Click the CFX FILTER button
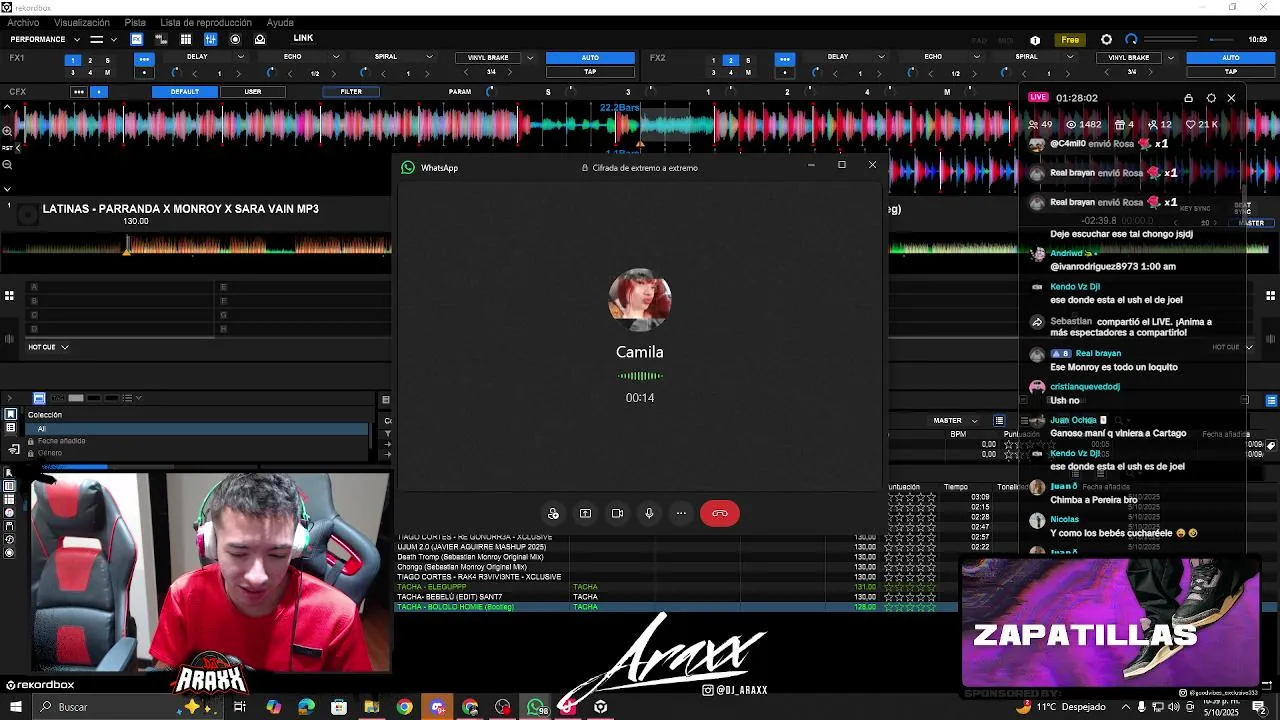Image resolution: width=1280 pixels, height=720 pixels. (351, 92)
